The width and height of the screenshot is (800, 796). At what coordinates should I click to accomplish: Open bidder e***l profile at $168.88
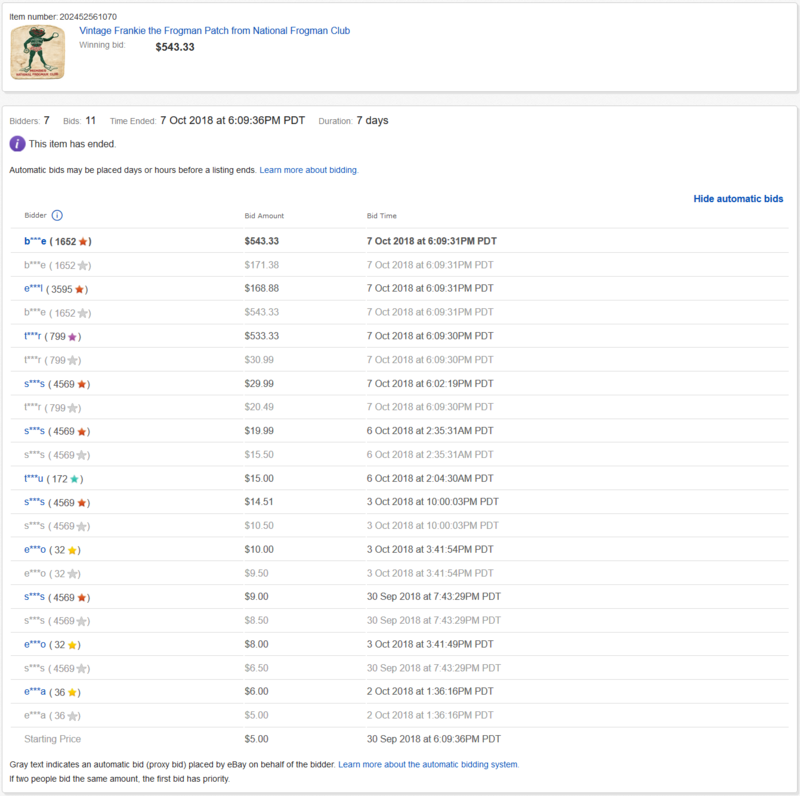pyautogui.click(x=33, y=289)
